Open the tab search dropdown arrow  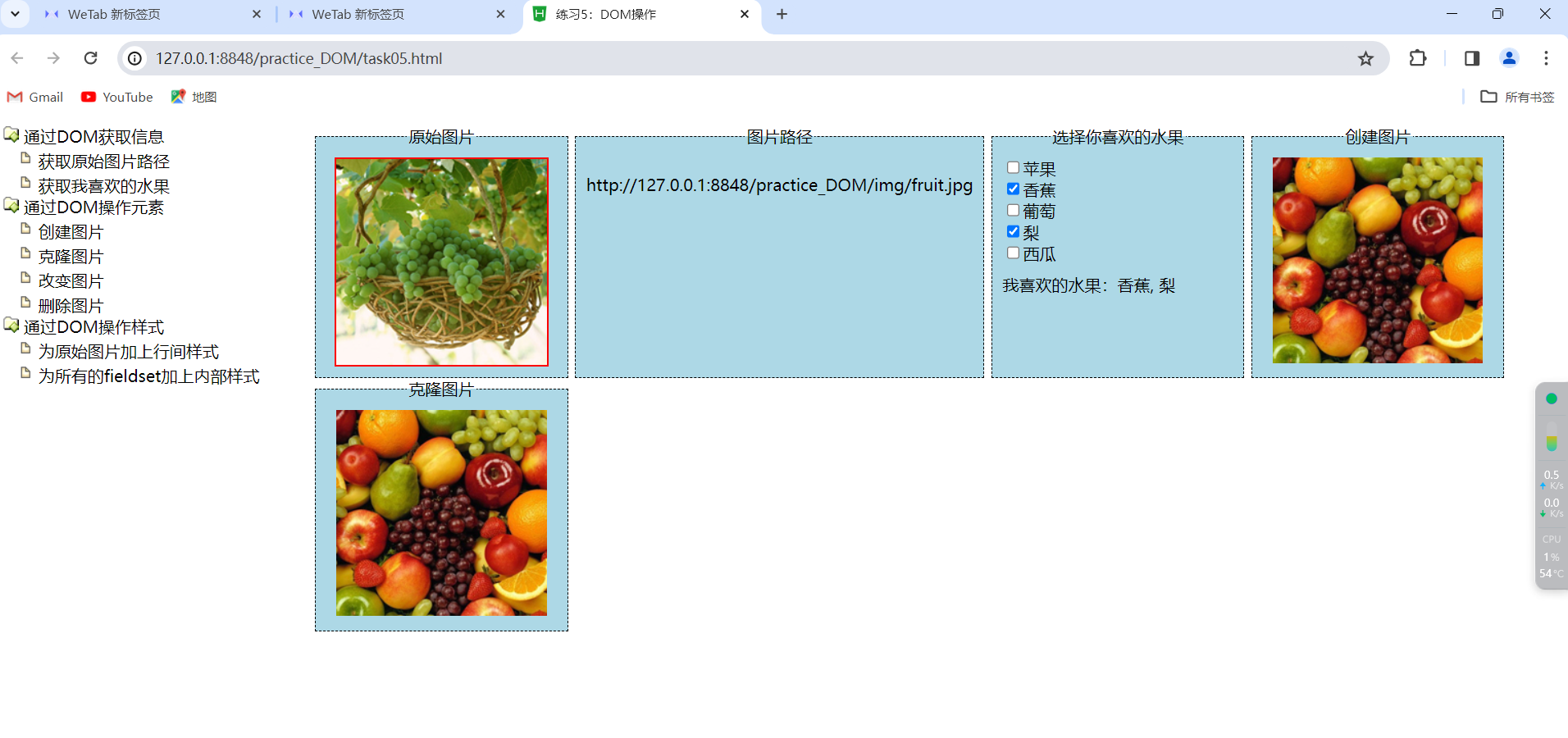click(x=15, y=14)
